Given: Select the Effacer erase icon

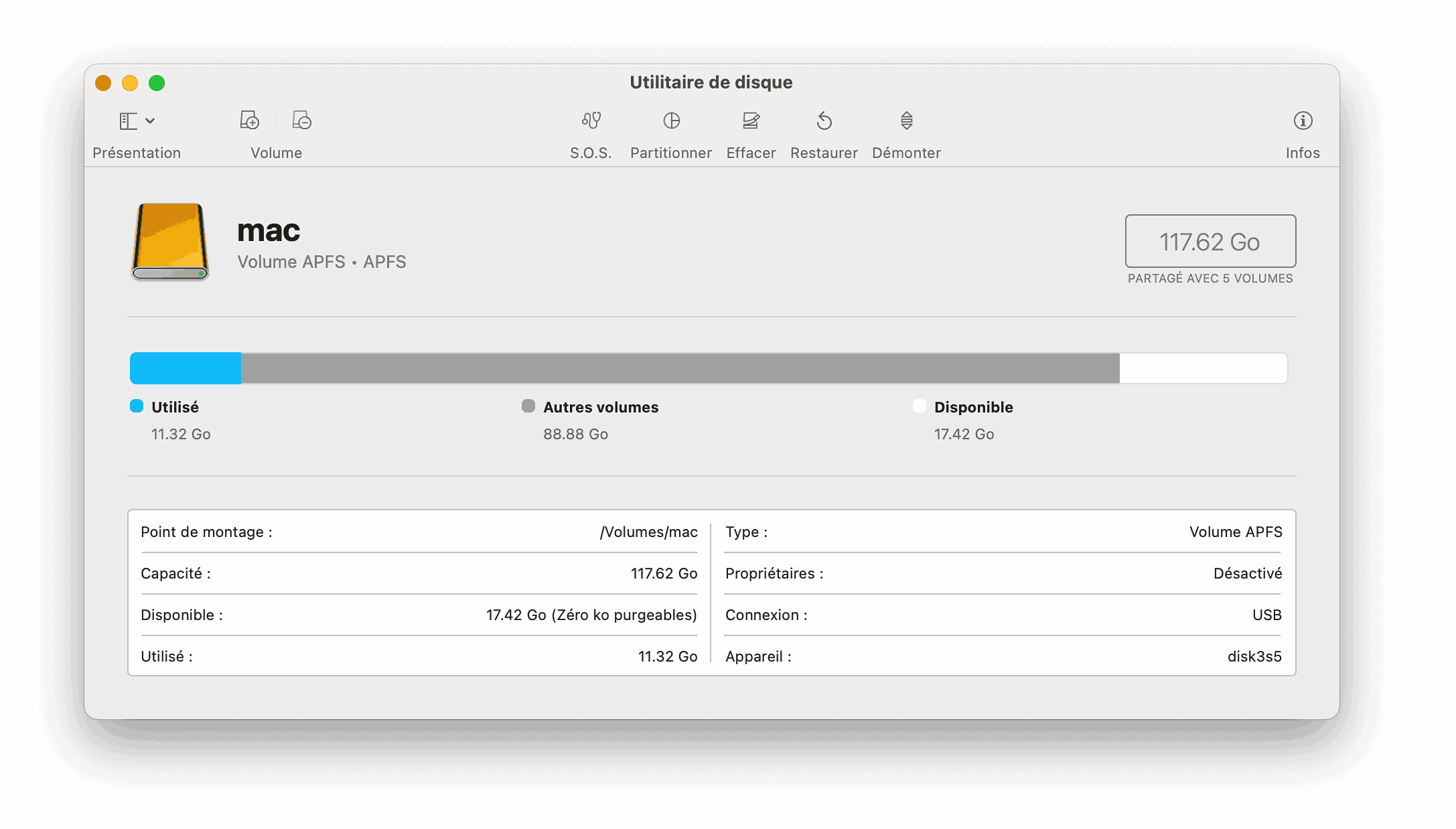Looking at the screenshot, I should click(x=751, y=121).
